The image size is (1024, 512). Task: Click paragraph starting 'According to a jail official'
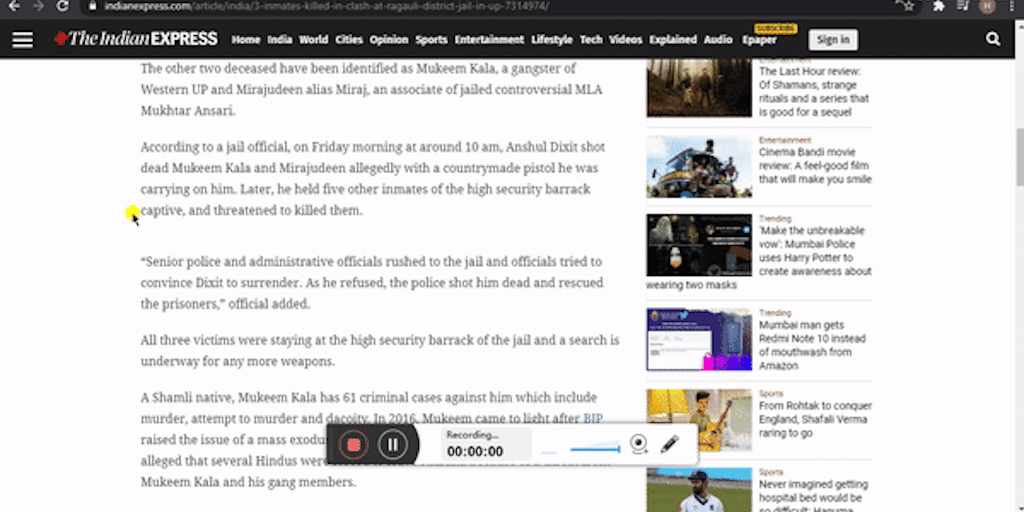coord(374,178)
